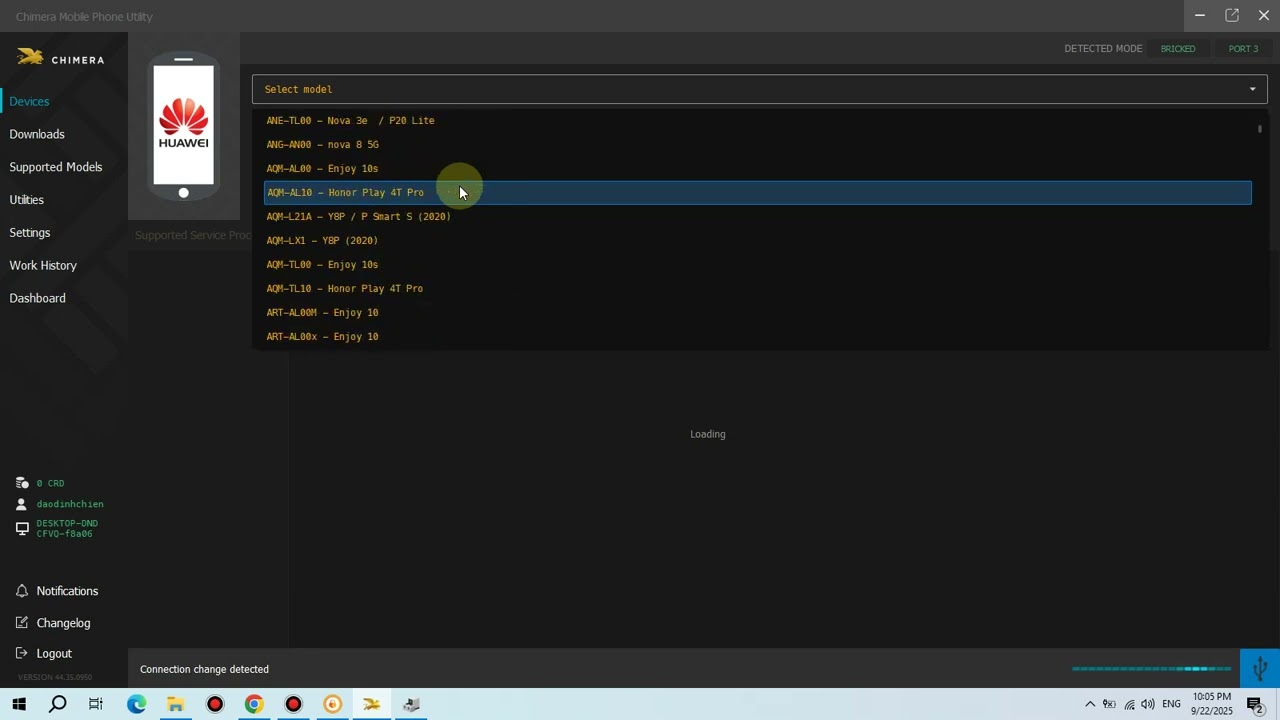Select AQM-L21A – Y8P / P Smart S (2020)
The width and height of the screenshot is (1280, 720).
point(757,216)
